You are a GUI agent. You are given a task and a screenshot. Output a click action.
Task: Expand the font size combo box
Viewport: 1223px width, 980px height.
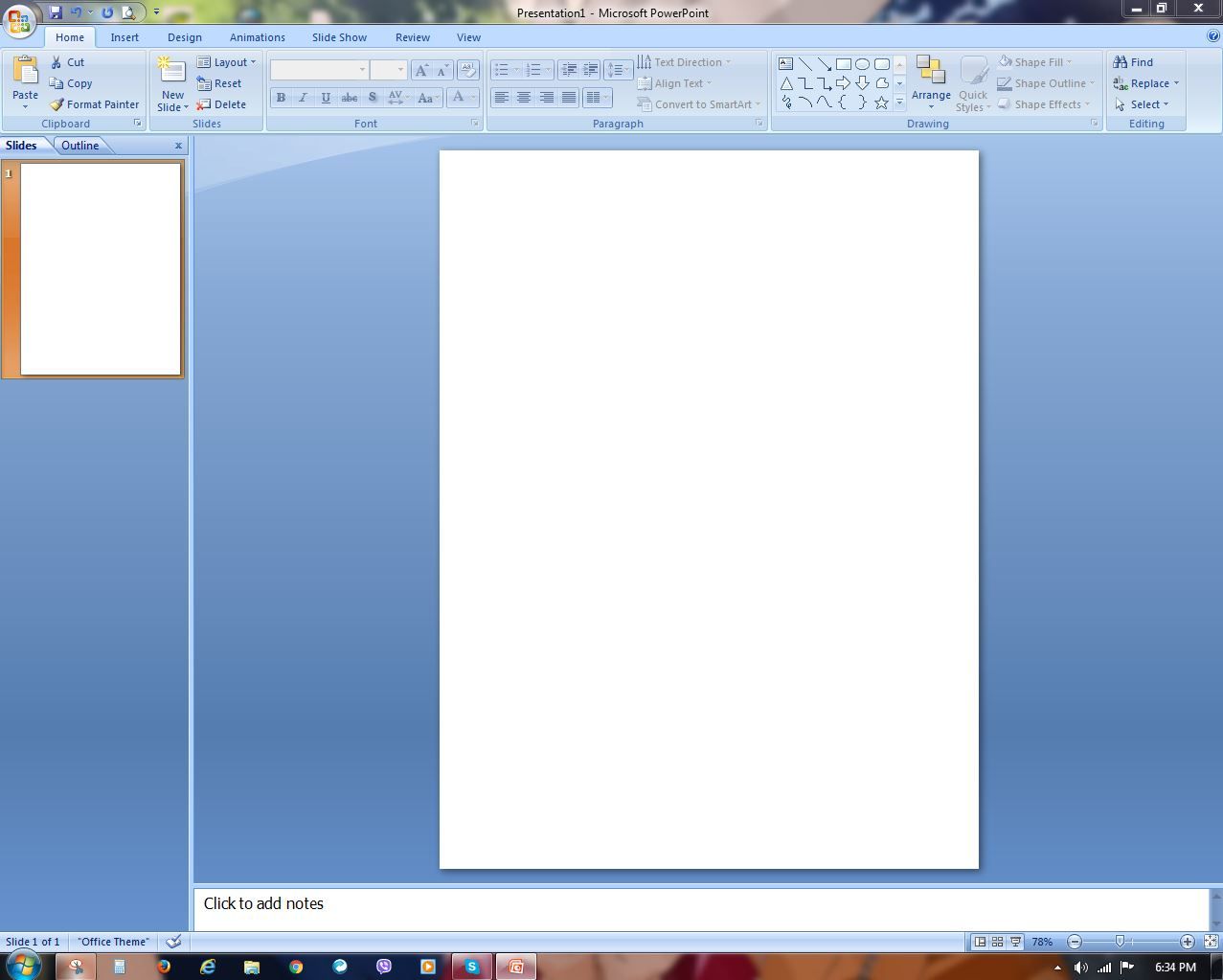(400, 70)
